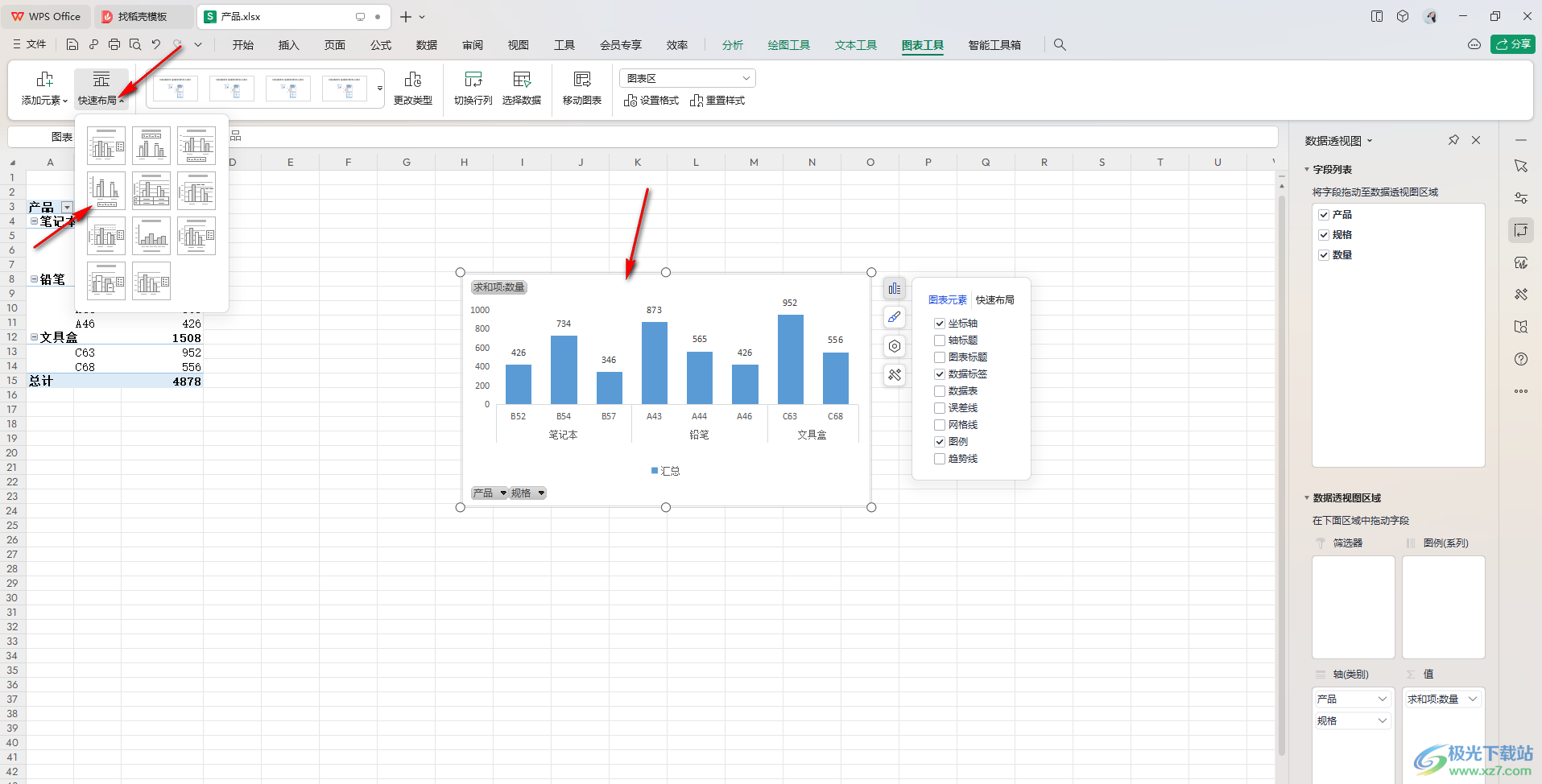1542x784 pixels.
Task: Open the 开始 ribbon tab
Action: click(243, 45)
